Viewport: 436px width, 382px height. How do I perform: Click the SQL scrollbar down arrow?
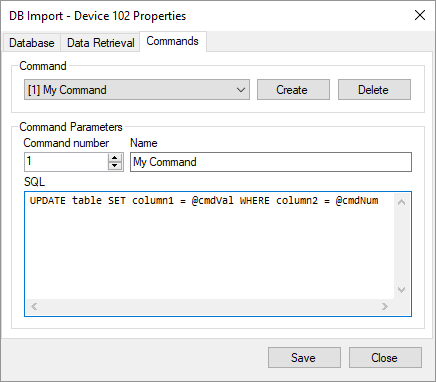(x=402, y=290)
